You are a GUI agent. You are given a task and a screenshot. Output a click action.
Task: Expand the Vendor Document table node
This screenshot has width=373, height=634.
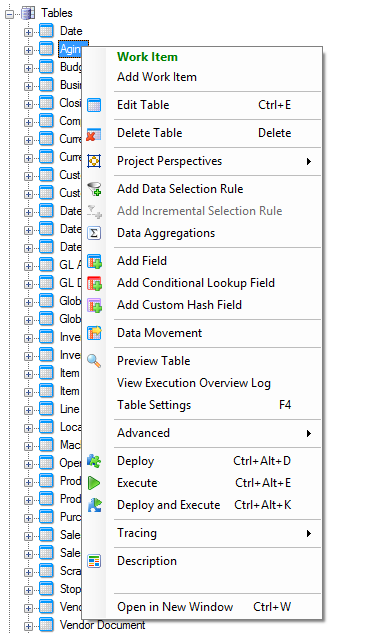coord(28,626)
